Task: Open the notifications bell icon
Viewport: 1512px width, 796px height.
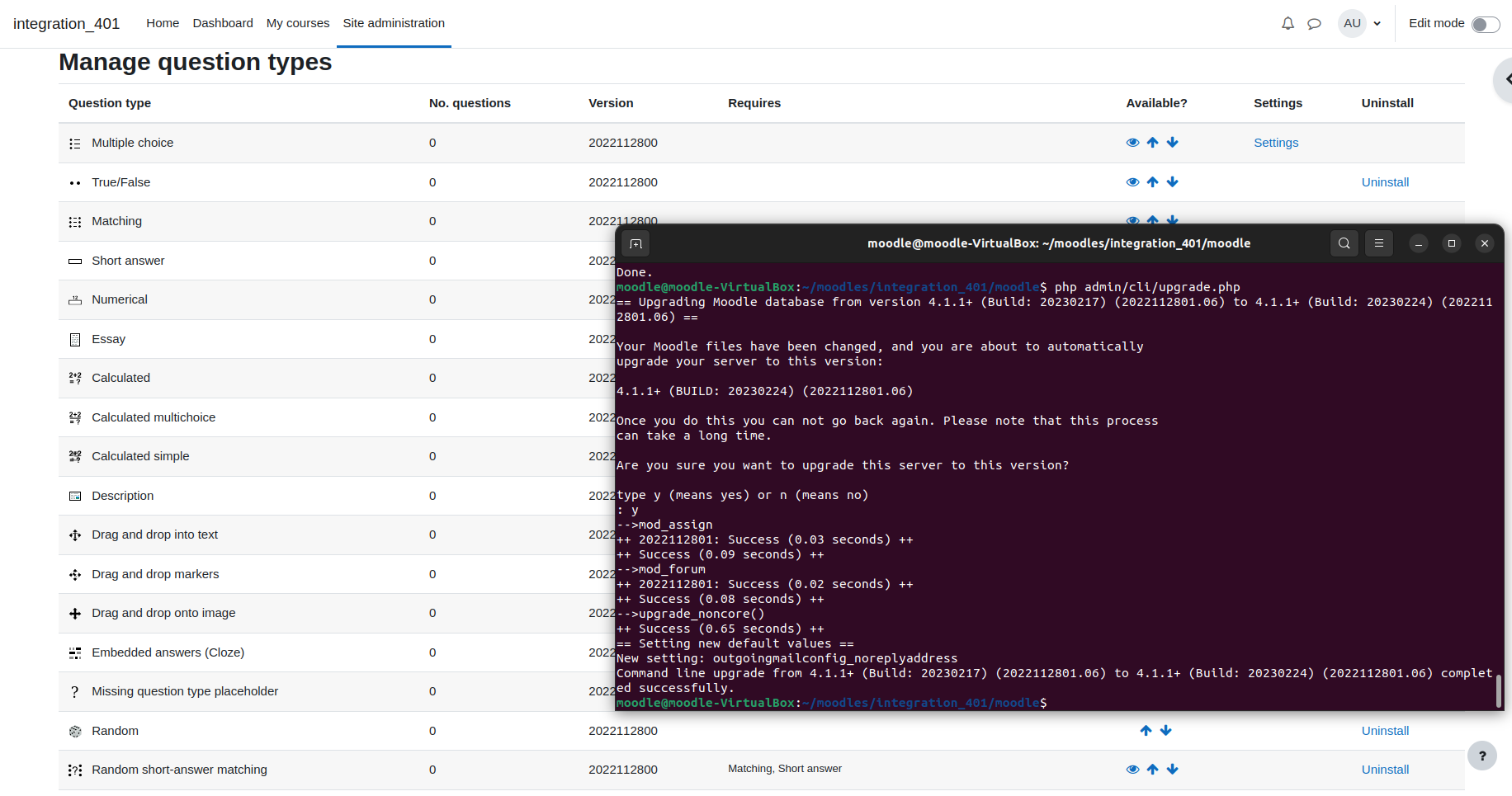Action: click(x=1288, y=23)
